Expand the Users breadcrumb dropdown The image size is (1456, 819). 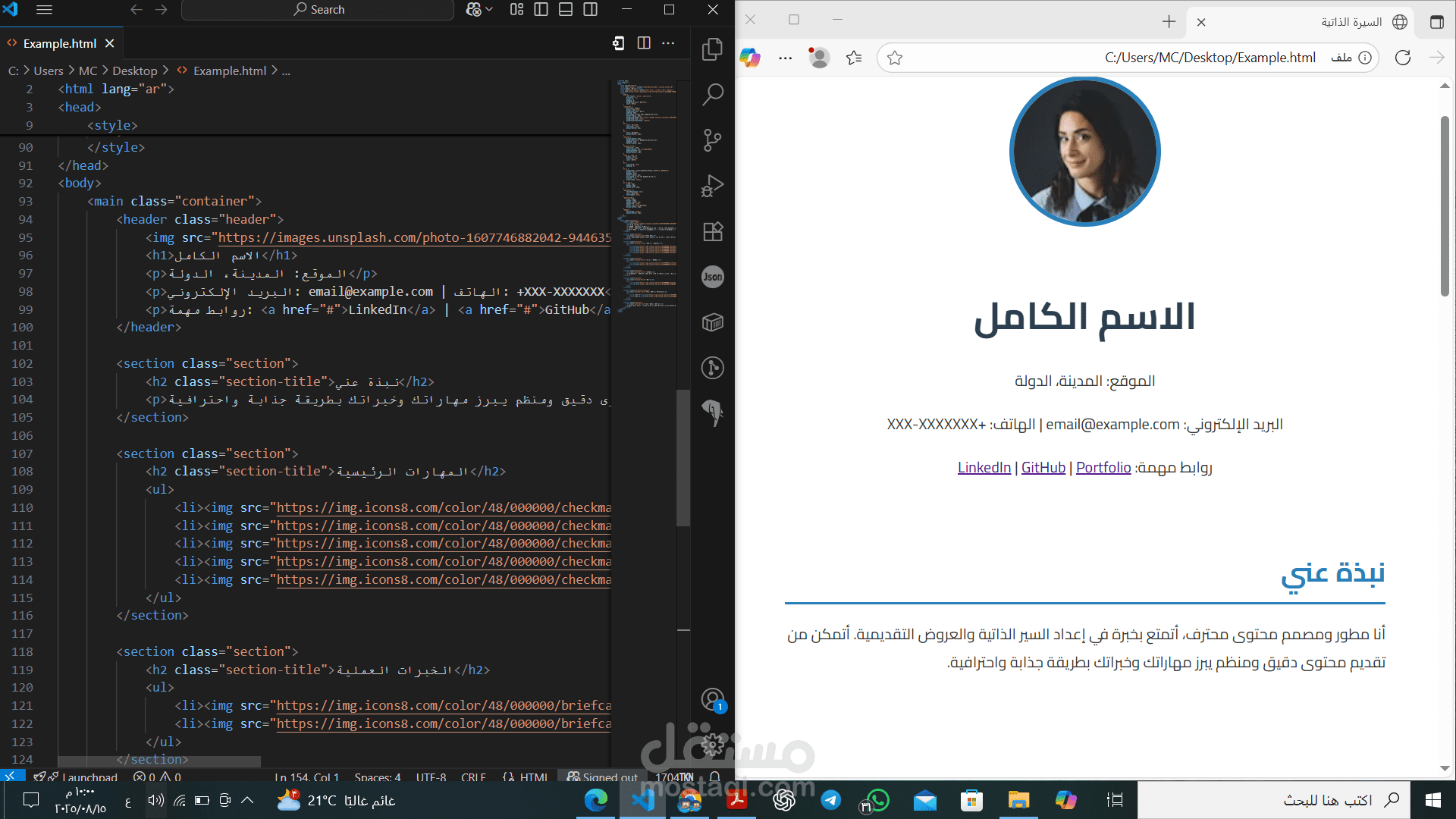point(49,71)
